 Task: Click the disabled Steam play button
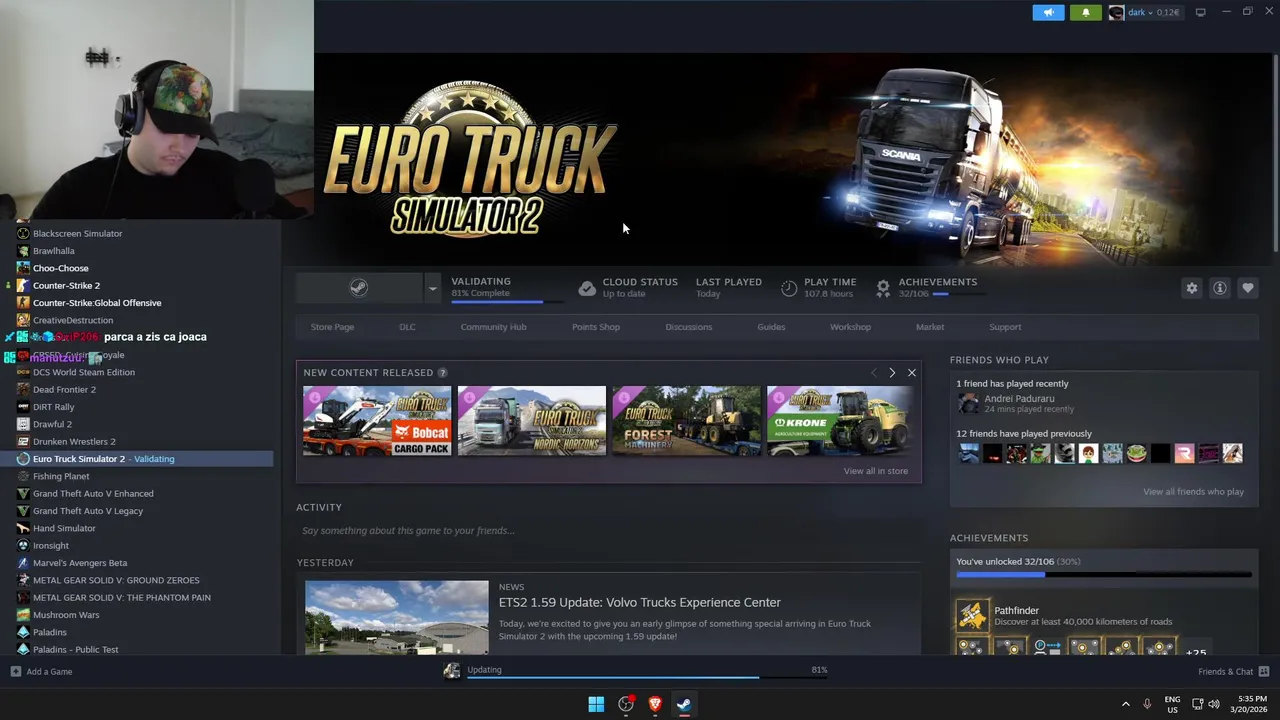(x=359, y=288)
